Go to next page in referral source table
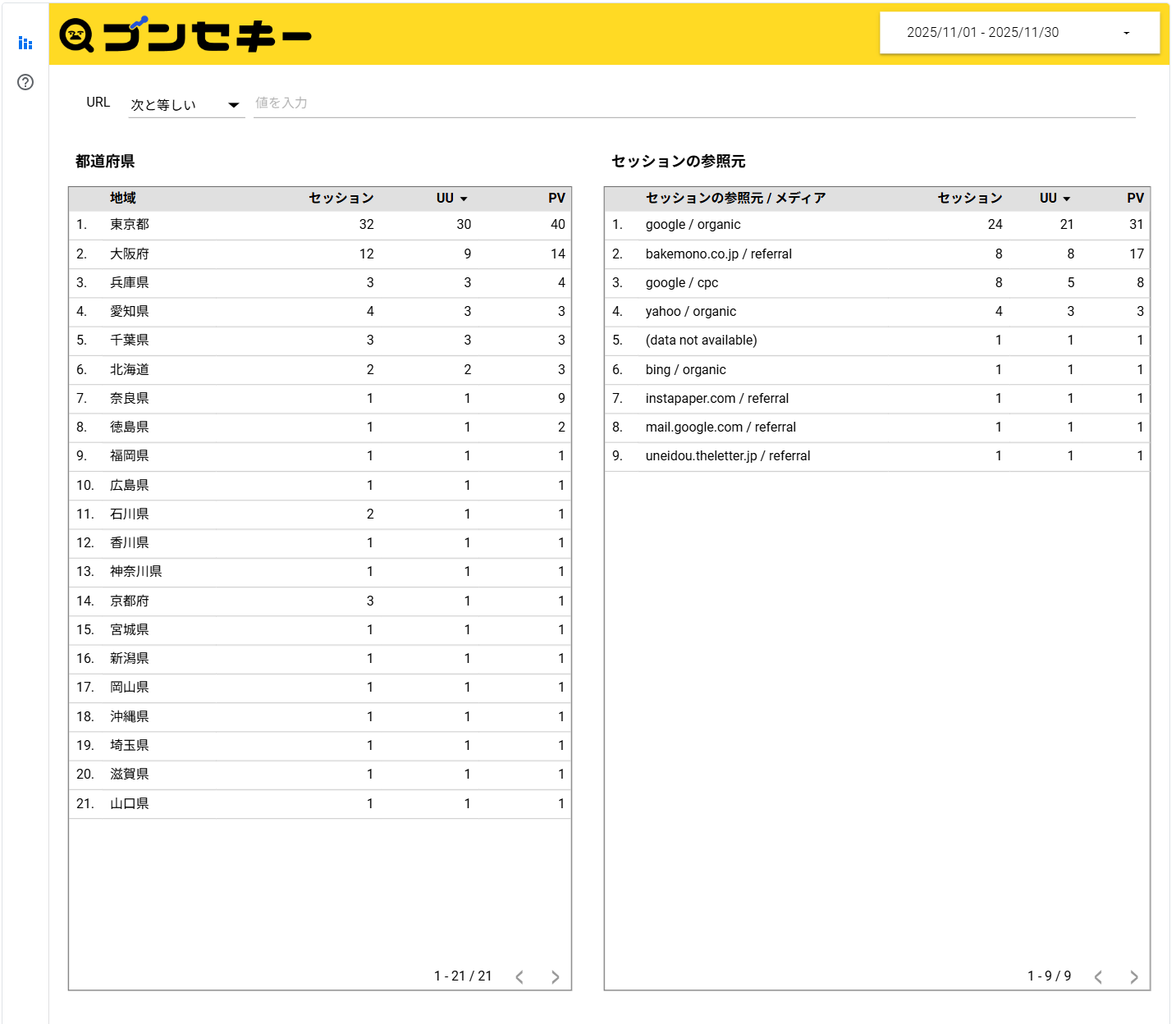Viewport: 1176px width, 1024px height. (x=1134, y=976)
